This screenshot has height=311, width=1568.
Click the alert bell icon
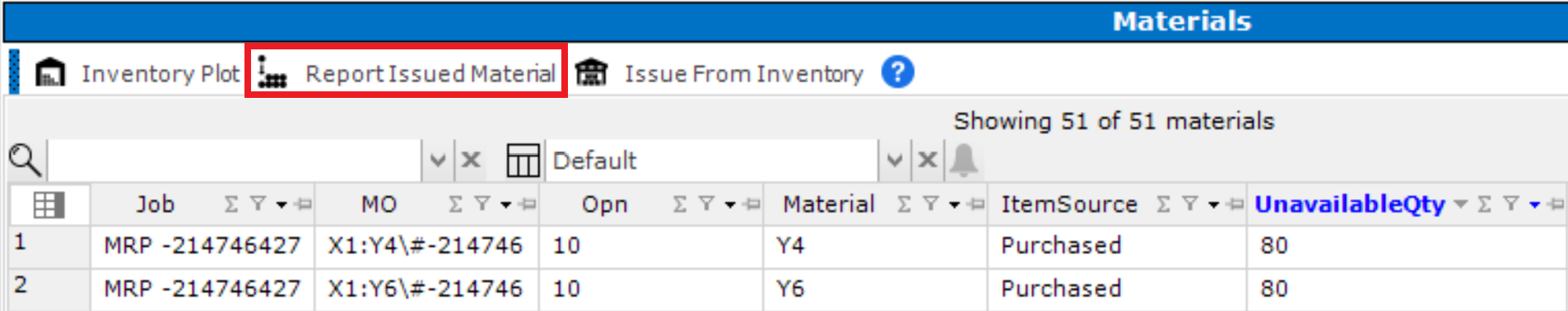pos(964,160)
